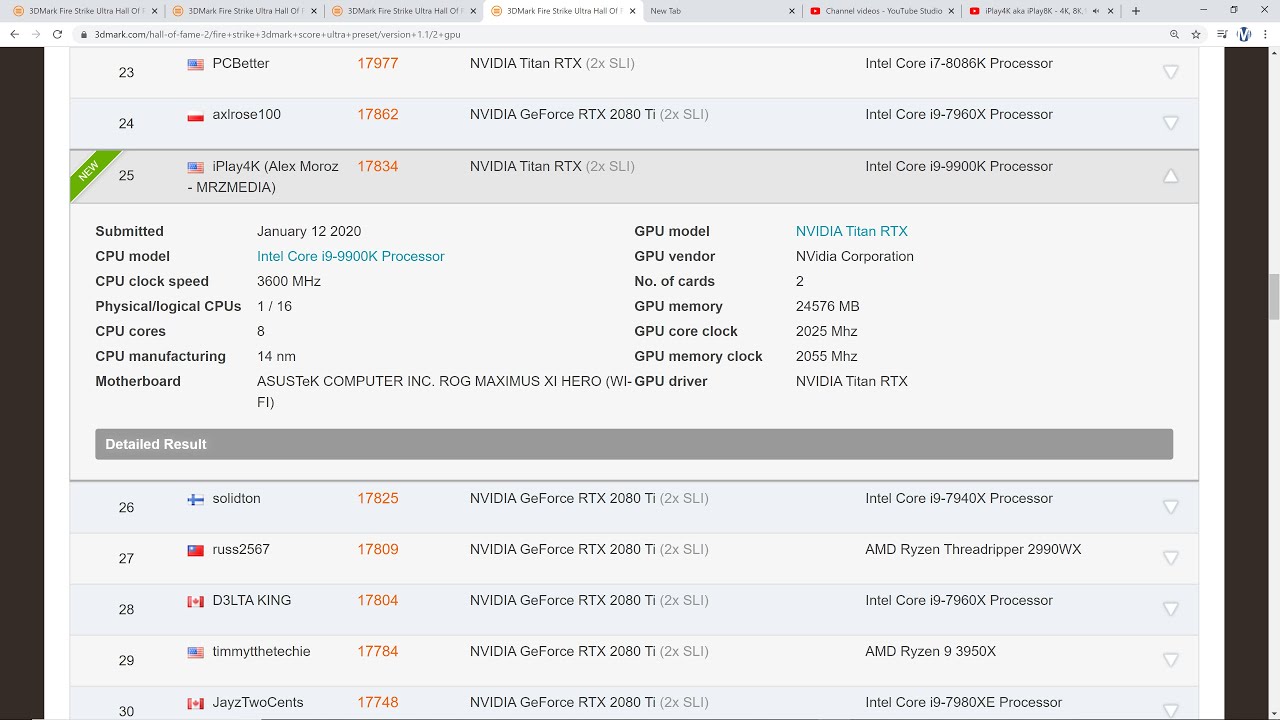Click AMD Ryzen Threadripper 2990WX text
This screenshot has height=720, width=1280.
point(973,549)
